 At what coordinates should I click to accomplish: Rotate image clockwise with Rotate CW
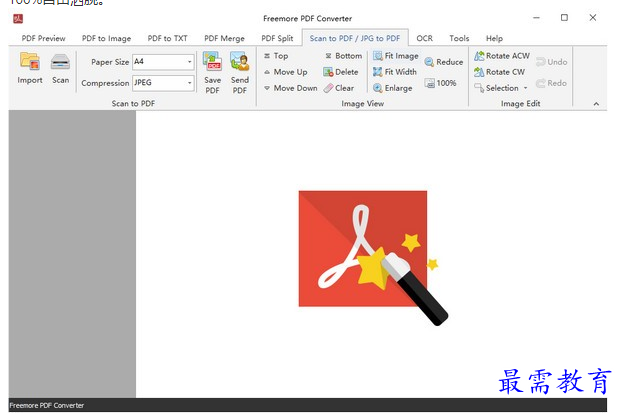click(x=500, y=72)
